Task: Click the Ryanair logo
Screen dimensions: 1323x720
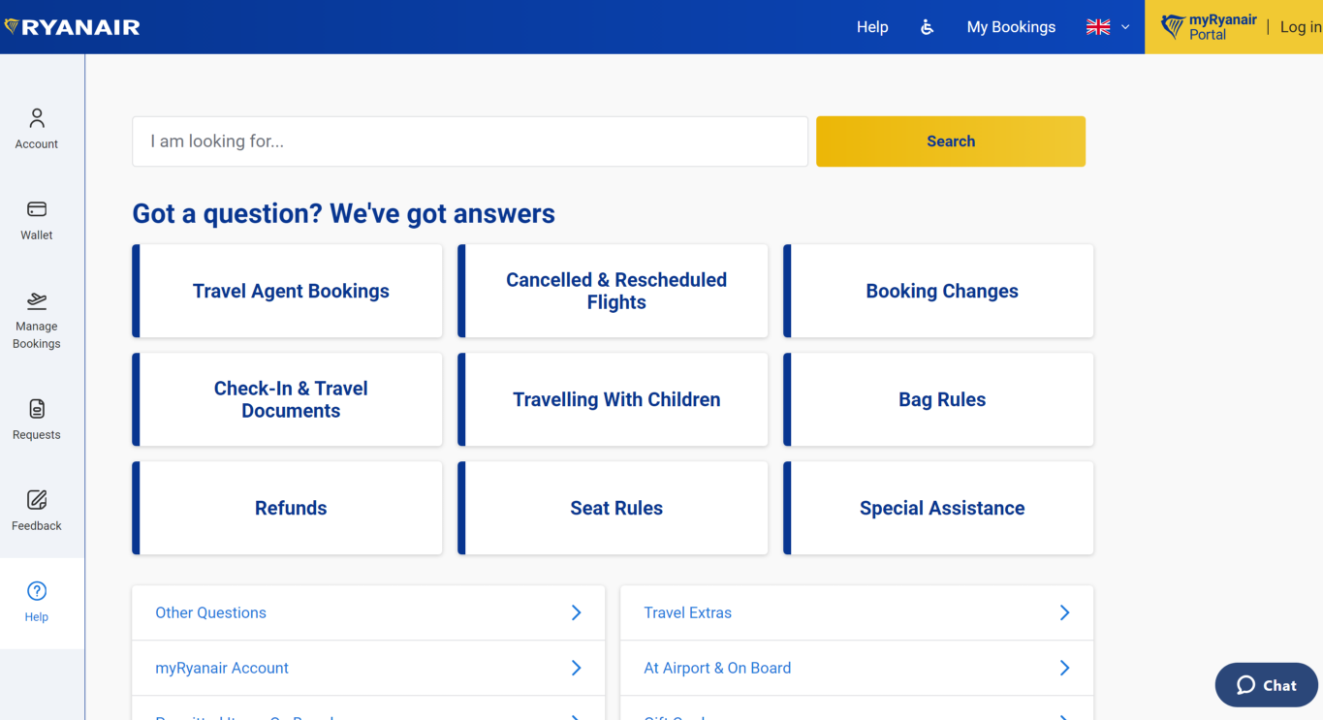Action: (x=72, y=27)
